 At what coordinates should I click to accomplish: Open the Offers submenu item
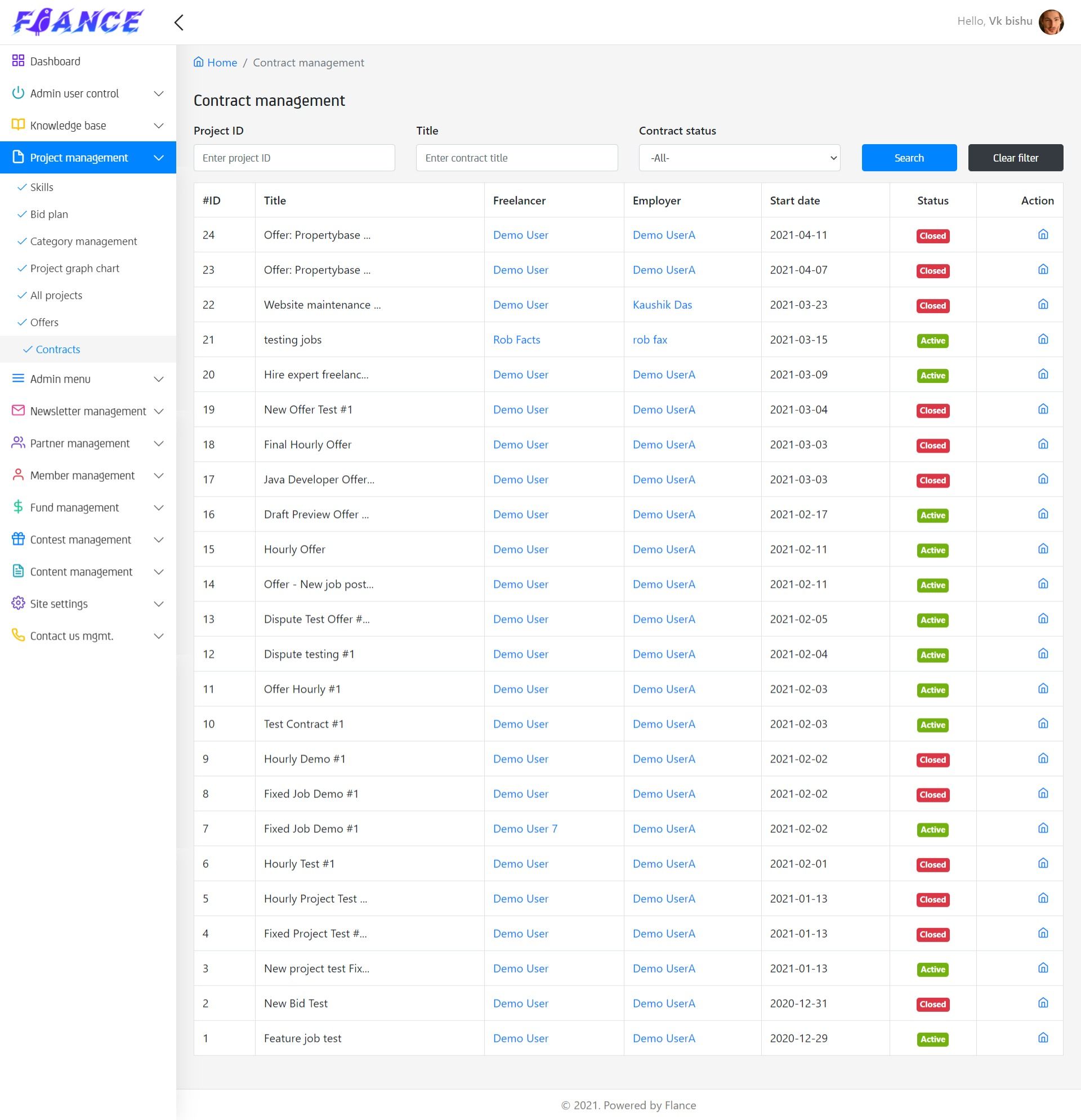(x=44, y=322)
